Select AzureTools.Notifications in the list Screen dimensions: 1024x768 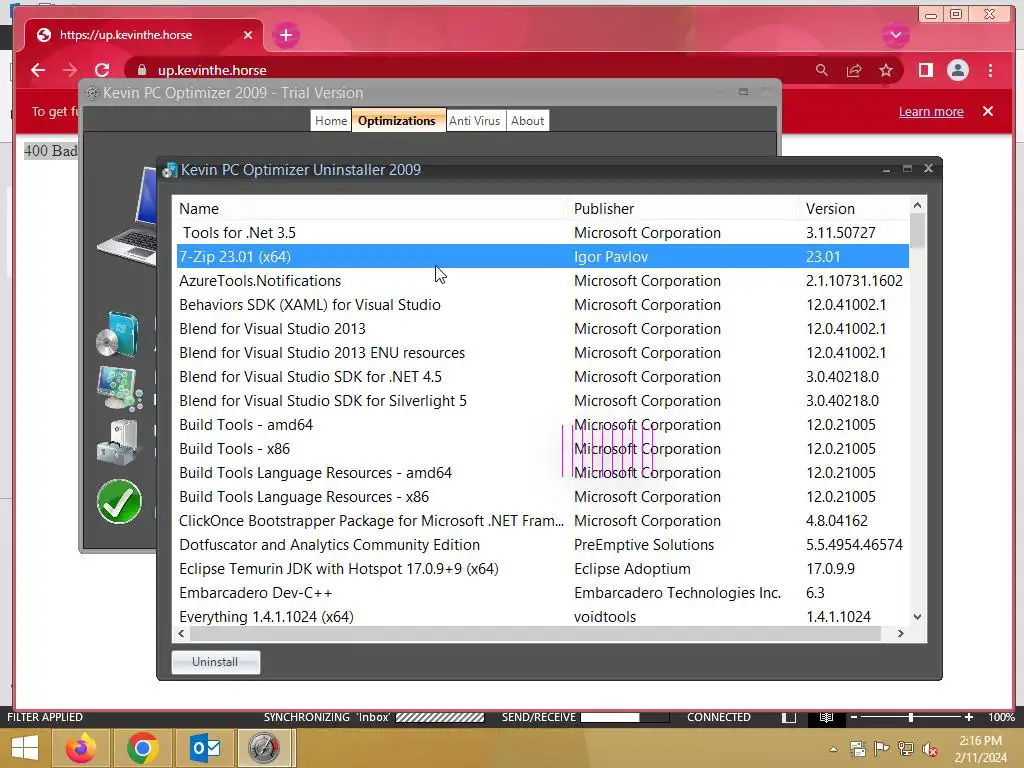pos(543,281)
